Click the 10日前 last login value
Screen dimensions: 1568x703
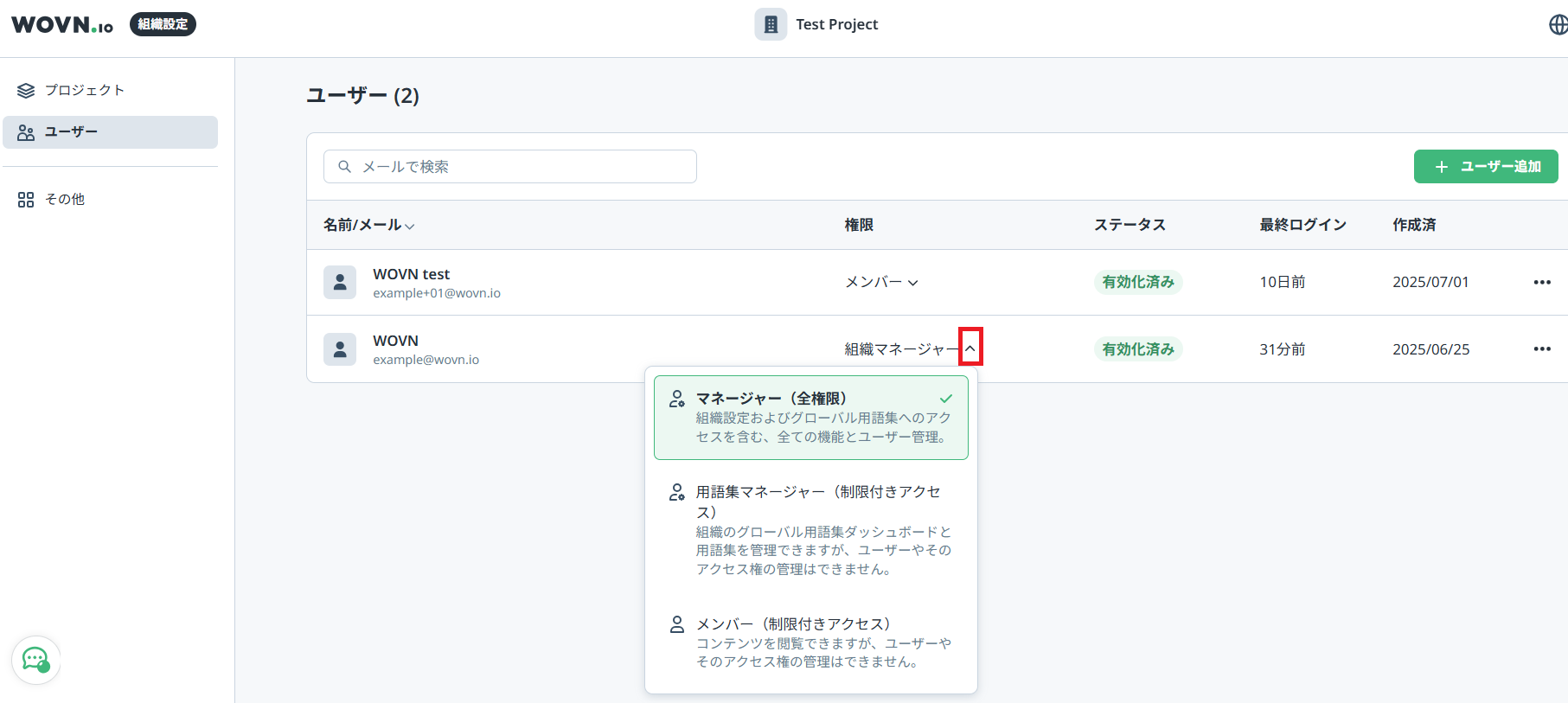click(1283, 282)
